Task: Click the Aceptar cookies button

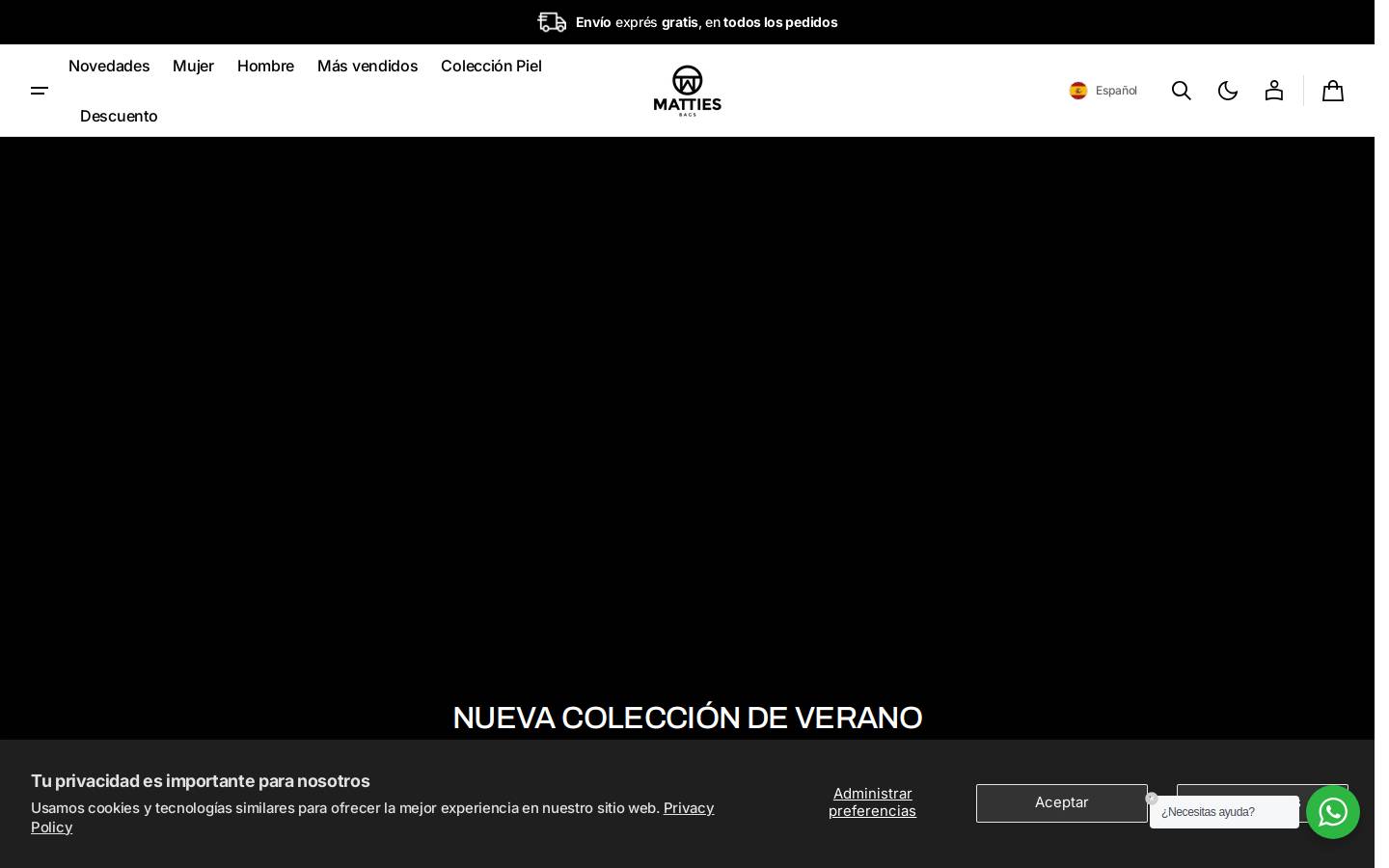Action: 1062,803
